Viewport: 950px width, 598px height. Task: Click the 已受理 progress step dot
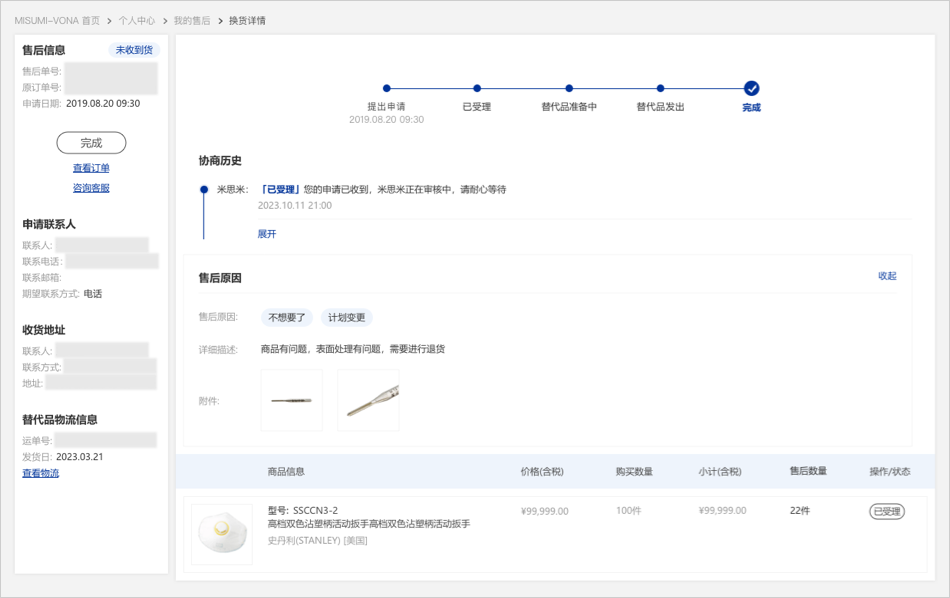click(x=477, y=89)
